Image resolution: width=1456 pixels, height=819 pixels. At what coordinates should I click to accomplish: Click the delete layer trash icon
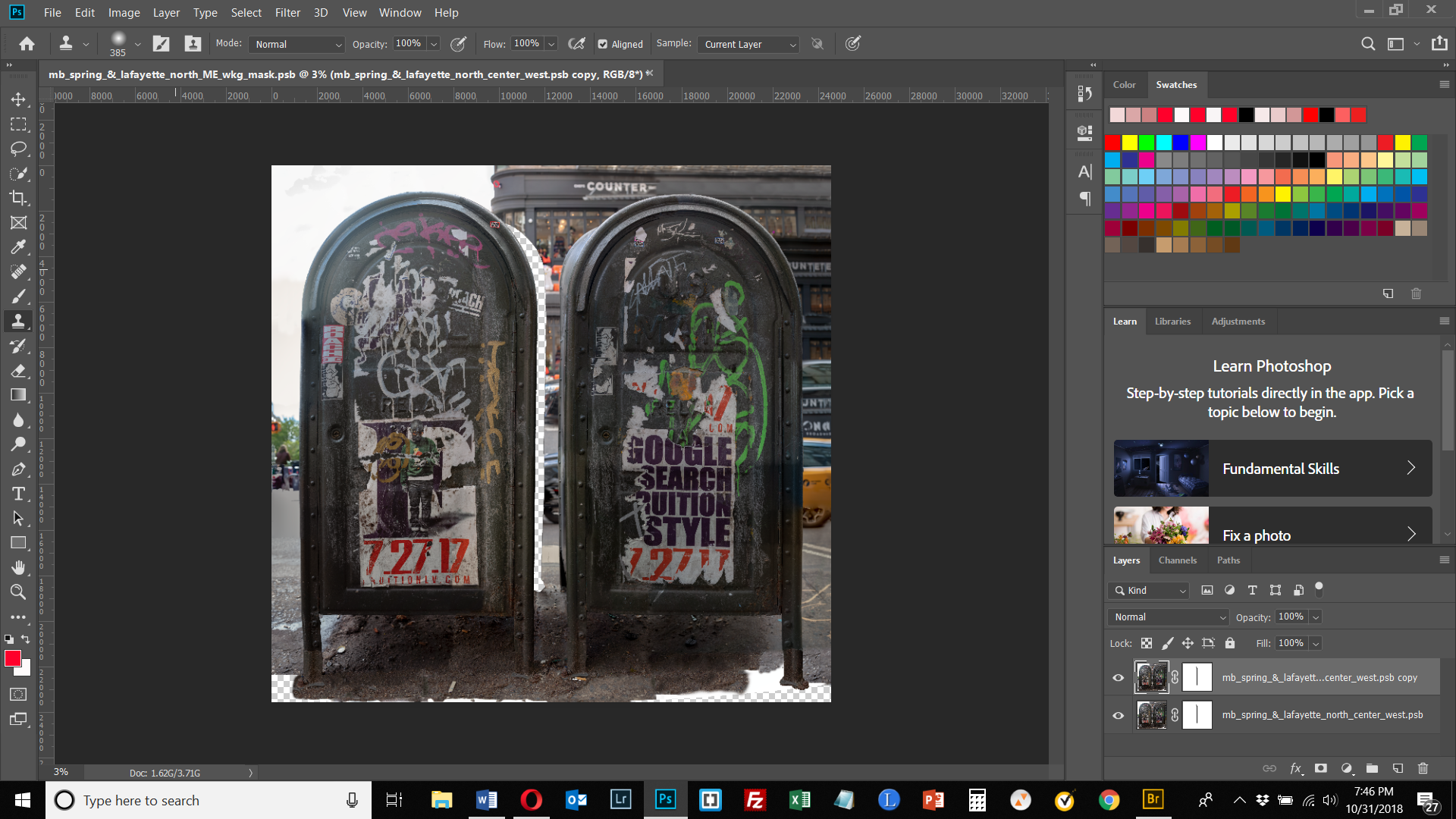point(1423,768)
